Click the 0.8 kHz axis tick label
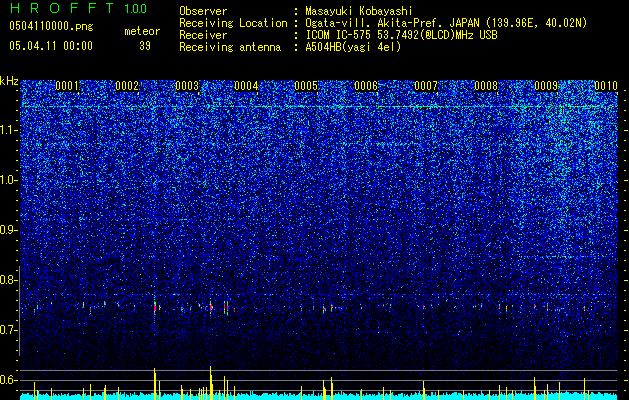 (x=9, y=280)
